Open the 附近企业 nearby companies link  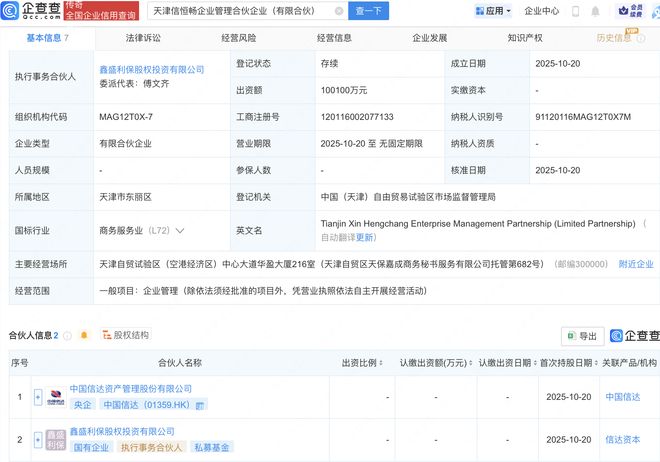[x=635, y=264]
